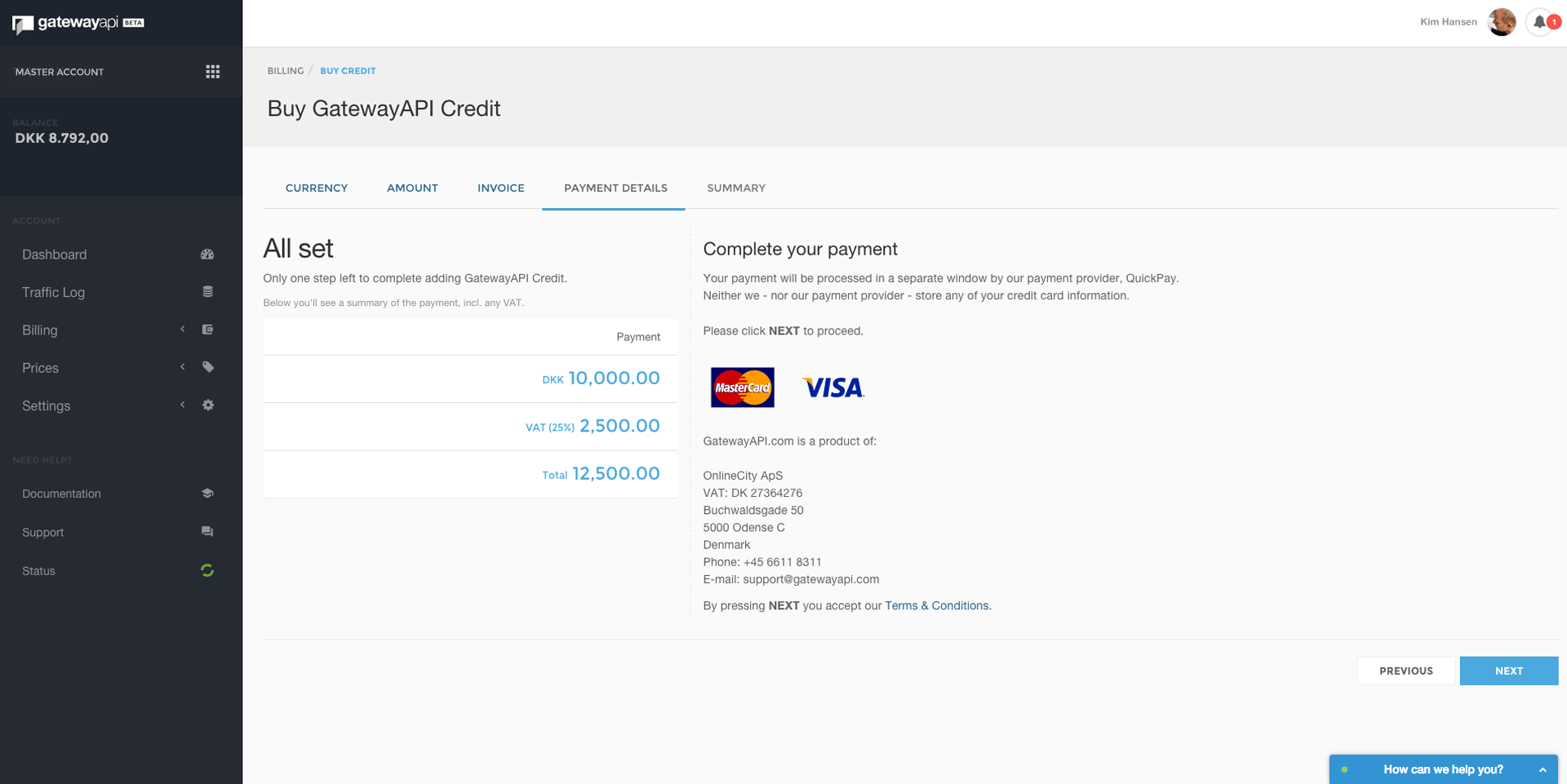Open the 'How can we help you?' chat
This screenshot has height=784, width=1567.
[x=1443, y=769]
